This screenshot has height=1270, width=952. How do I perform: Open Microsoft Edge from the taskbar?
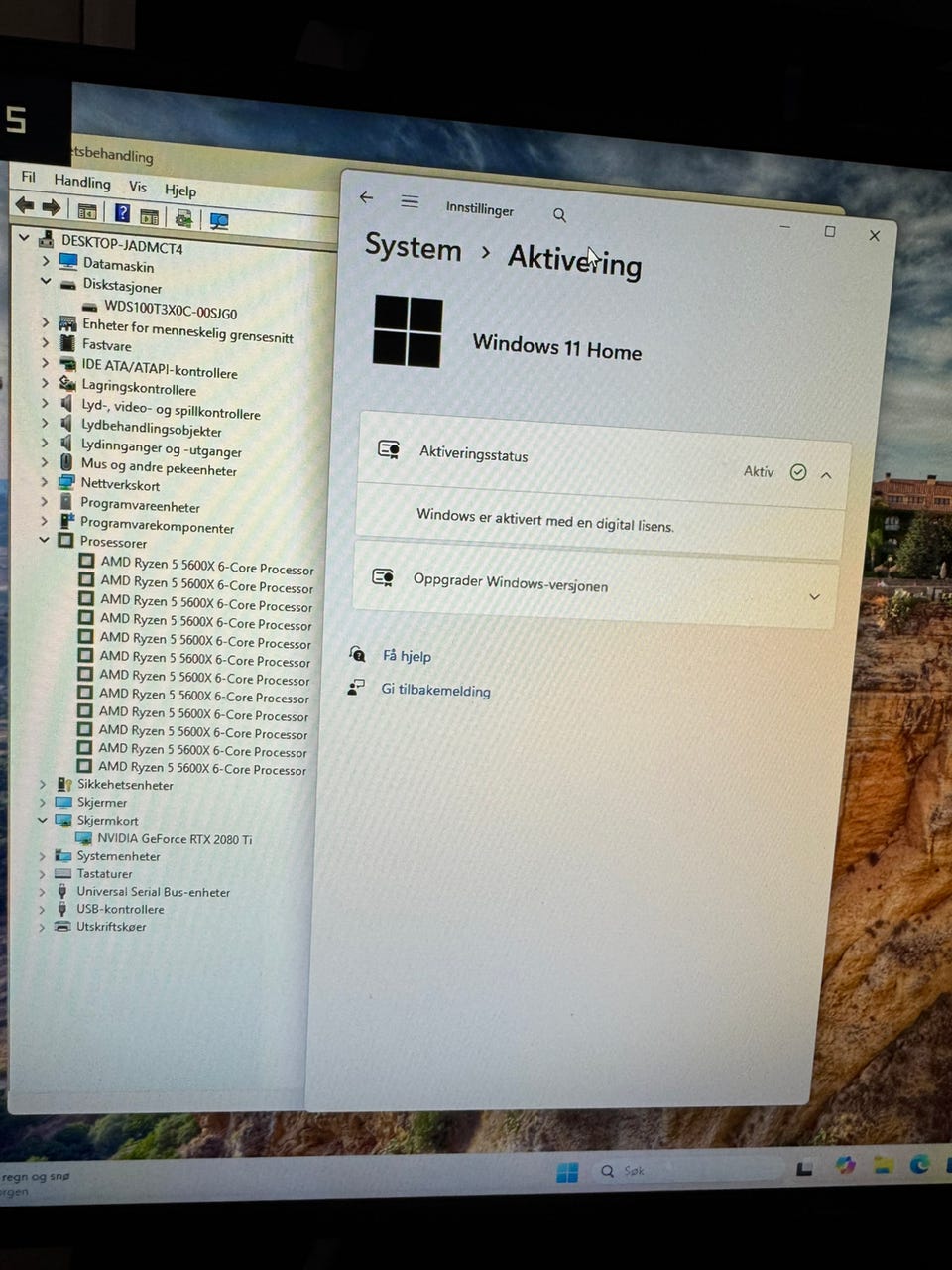coord(919,1163)
